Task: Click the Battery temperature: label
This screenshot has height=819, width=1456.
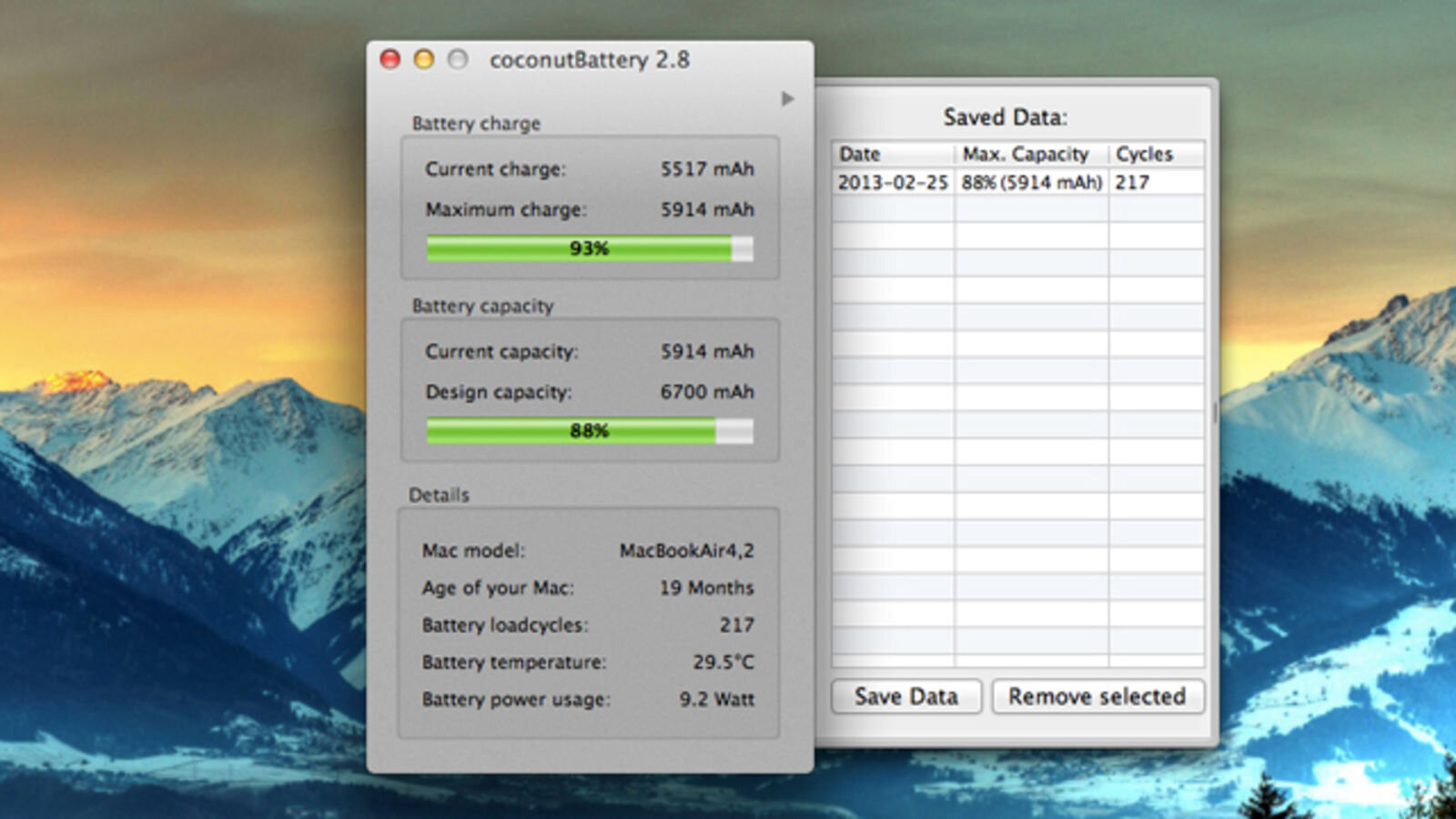Action: tap(513, 663)
